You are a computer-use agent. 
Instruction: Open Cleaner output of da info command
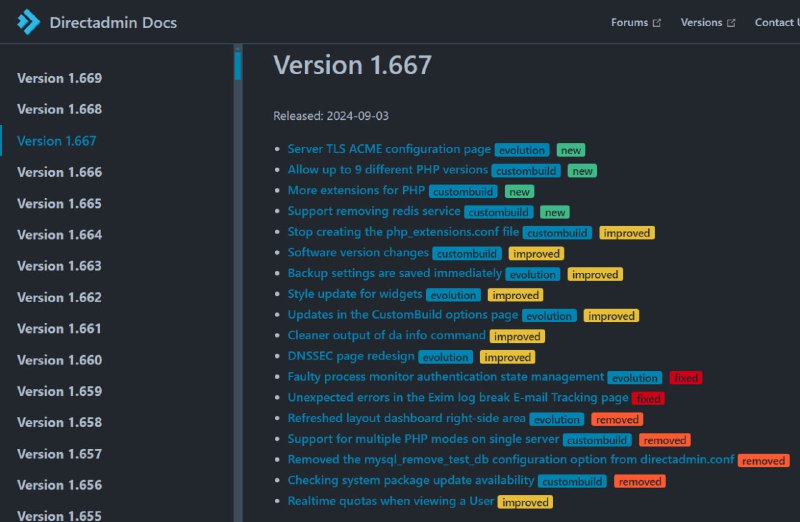tap(387, 335)
